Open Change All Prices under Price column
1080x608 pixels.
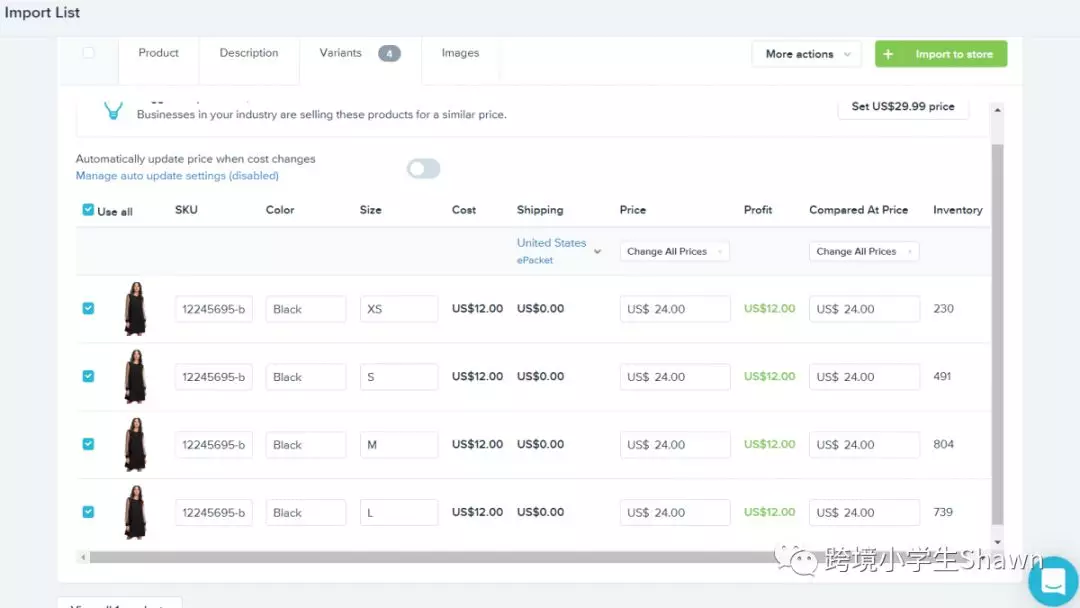pyautogui.click(x=674, y=251)
